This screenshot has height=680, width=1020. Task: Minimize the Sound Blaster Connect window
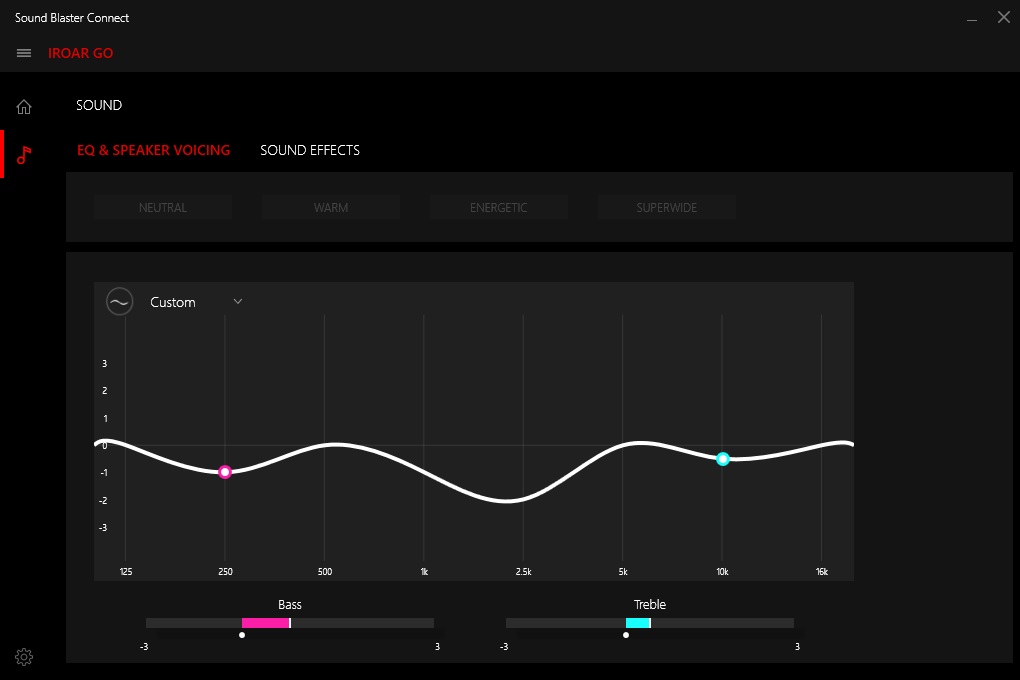click(x=972, y=18)
